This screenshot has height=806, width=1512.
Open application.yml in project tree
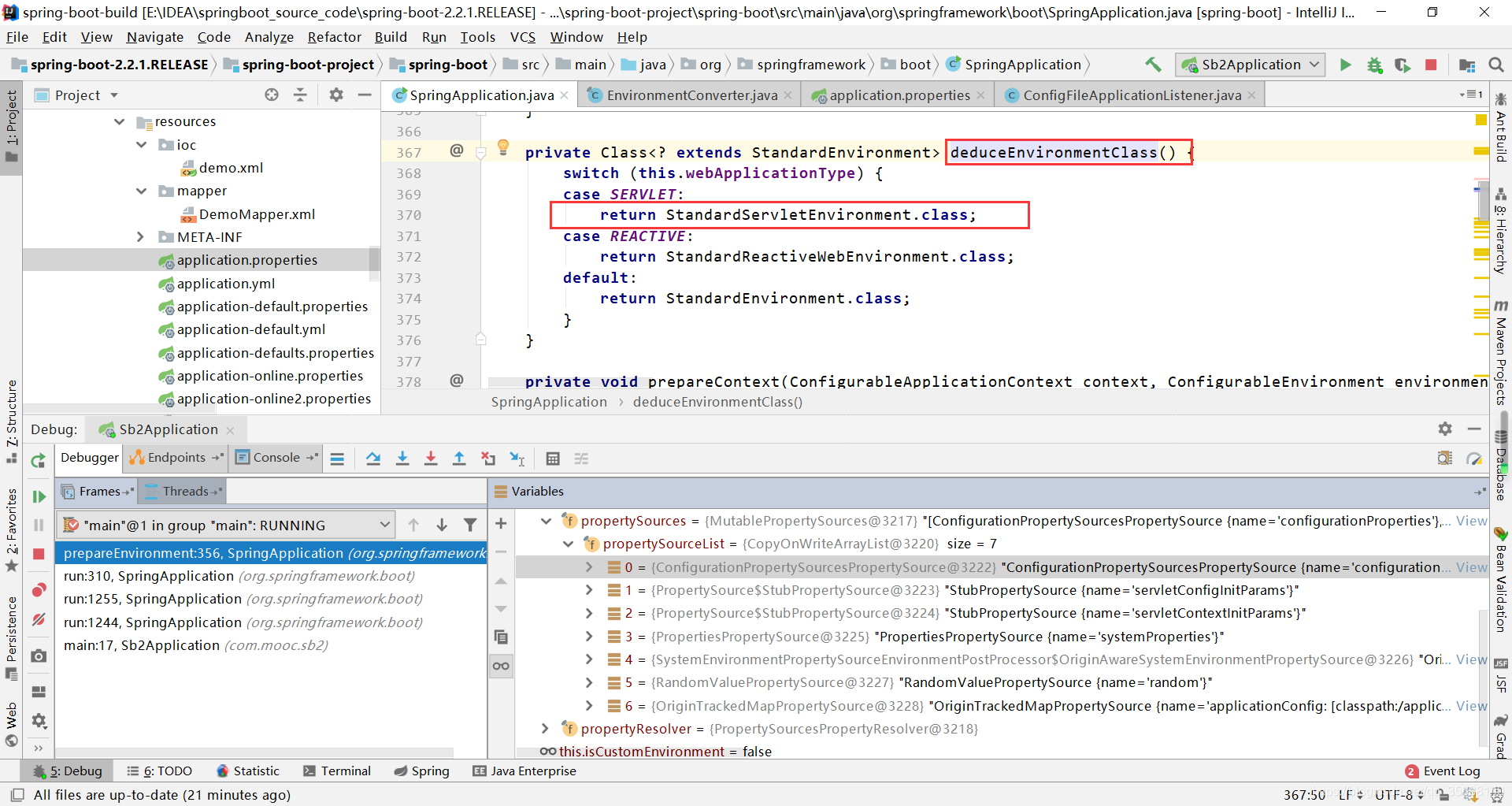pyautogui.click(x=225, y=284)
